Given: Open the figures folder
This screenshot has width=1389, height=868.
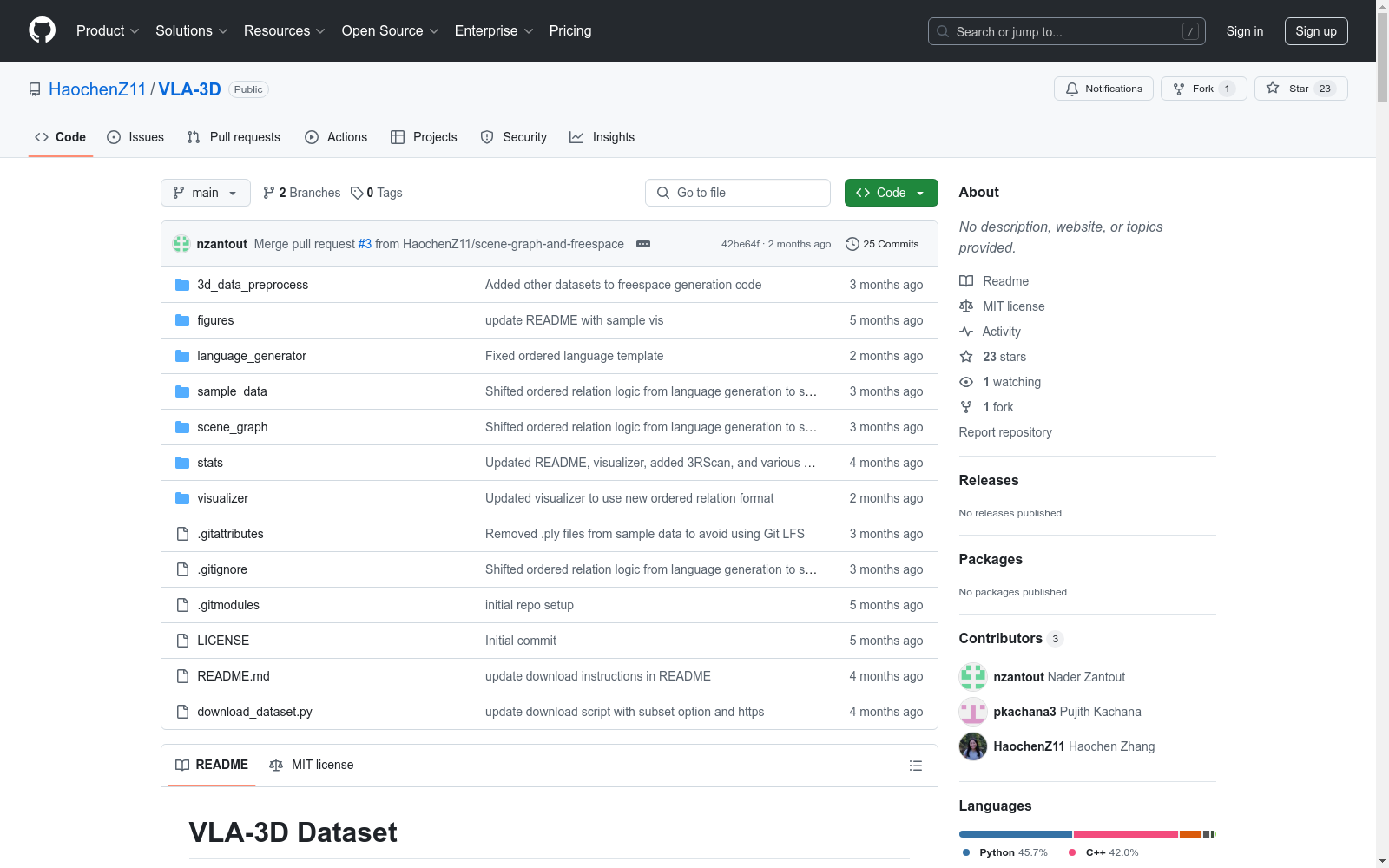Looking at the screenshot, I should tap(215, 320).
